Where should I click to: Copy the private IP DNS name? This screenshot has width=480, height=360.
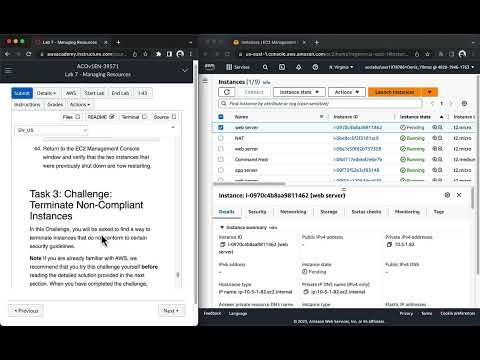pos(306,292)
